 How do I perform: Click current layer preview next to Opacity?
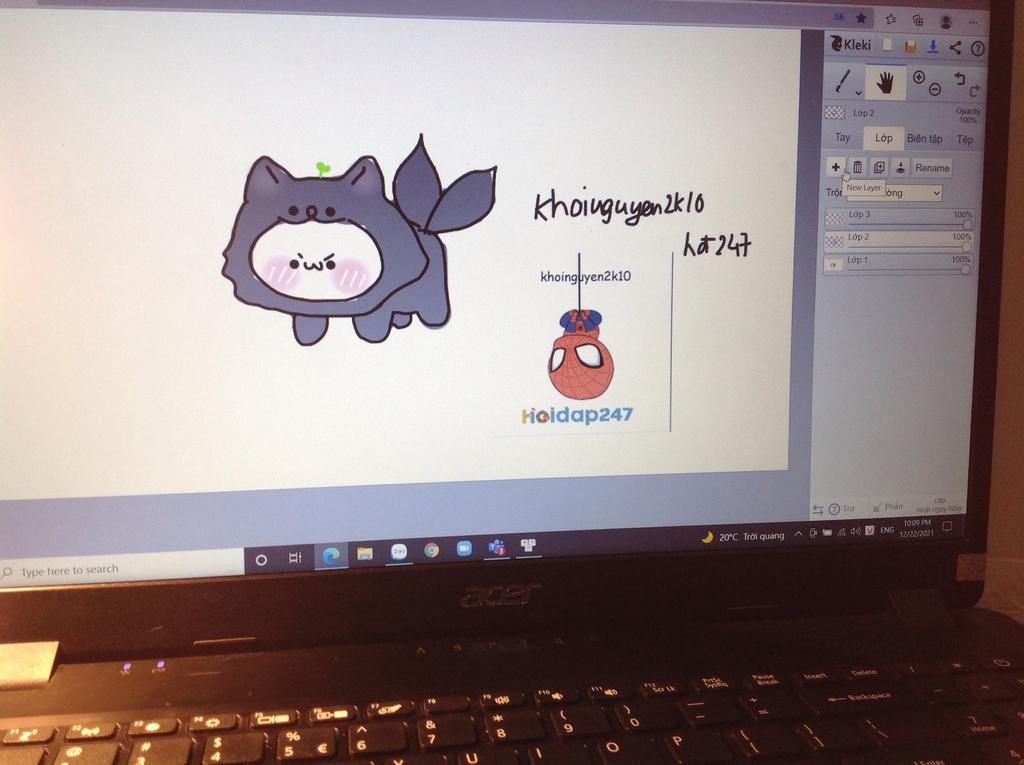tap(835, 112)
